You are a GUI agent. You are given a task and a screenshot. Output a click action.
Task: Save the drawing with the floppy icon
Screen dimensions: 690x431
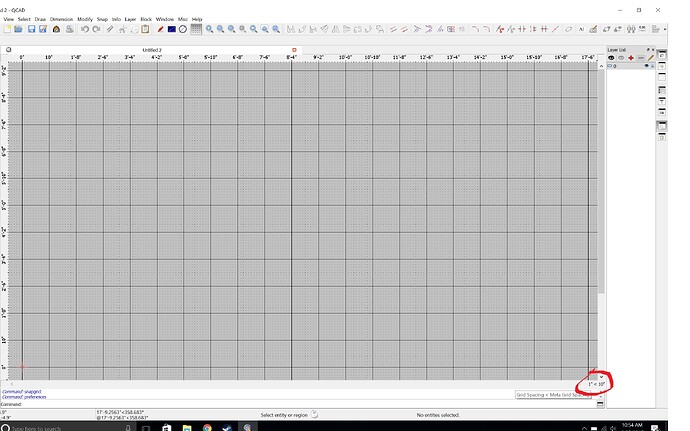[31, 29]
